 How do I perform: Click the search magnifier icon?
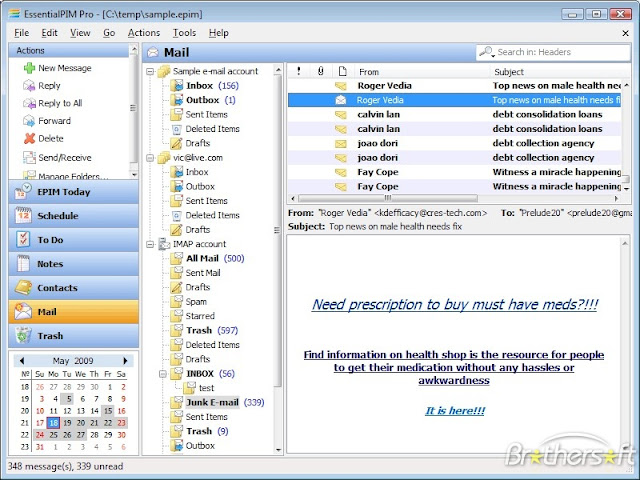pyautogui.click(x=485, y=52)
